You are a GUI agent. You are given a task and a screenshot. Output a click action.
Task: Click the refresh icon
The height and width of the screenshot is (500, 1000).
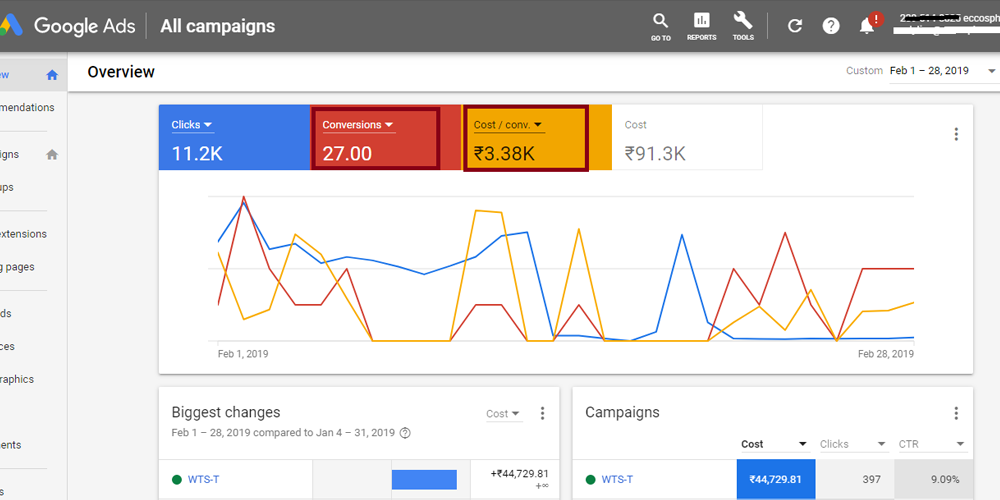coord(795,26)
